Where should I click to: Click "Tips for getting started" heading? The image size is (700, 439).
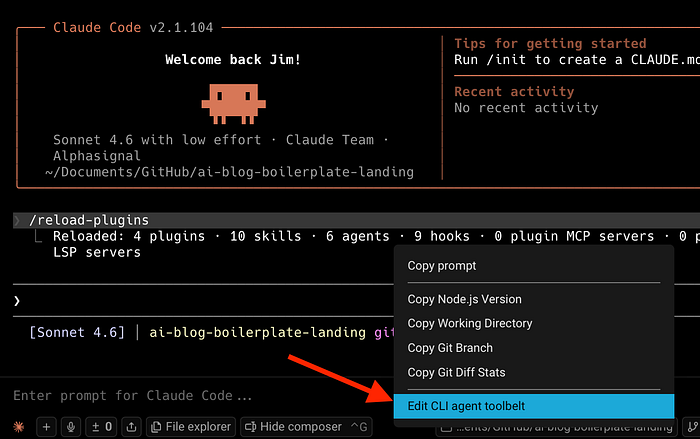(x=550, y=43)
